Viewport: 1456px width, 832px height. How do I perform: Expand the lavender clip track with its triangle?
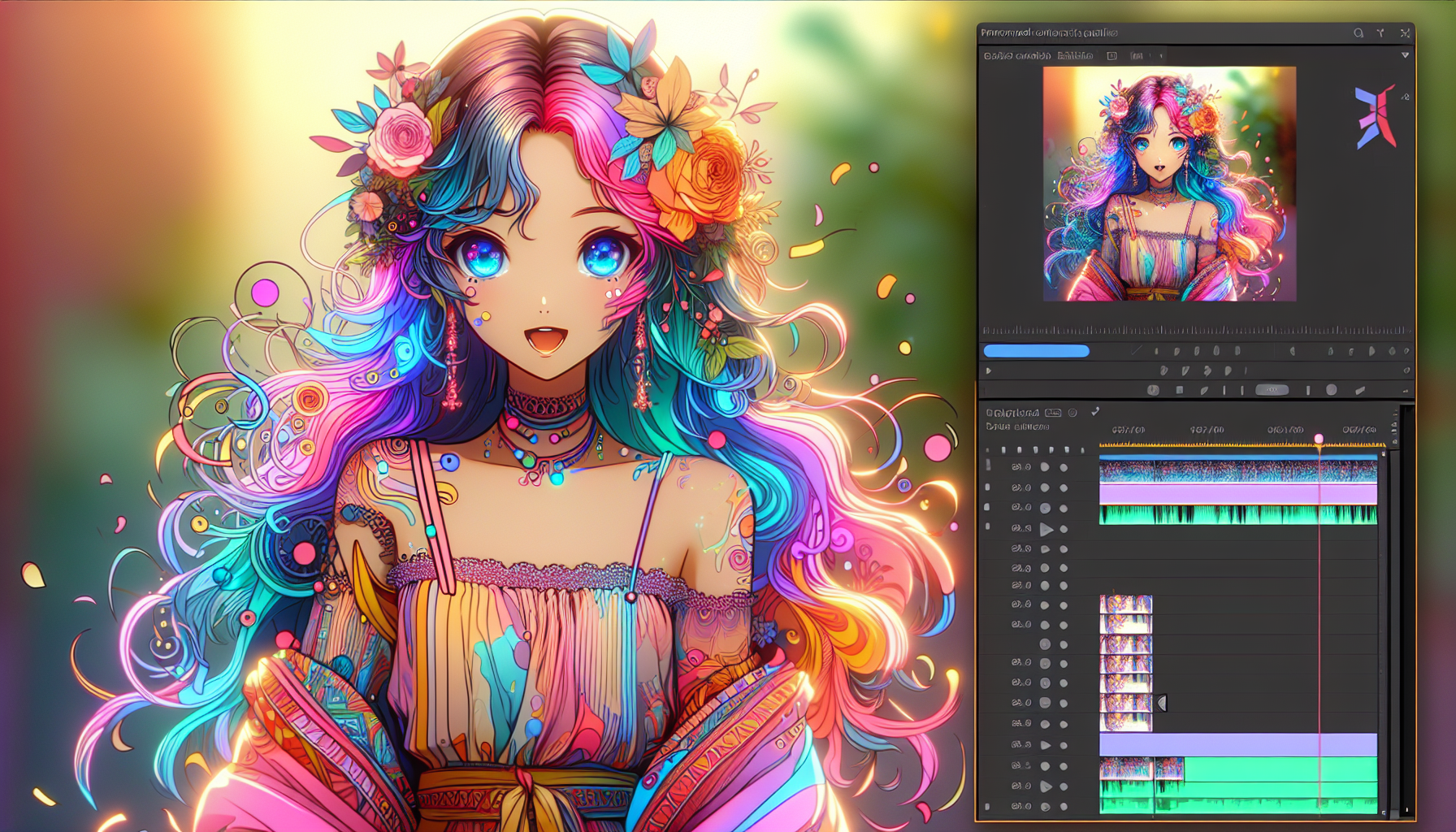point(1046,745)
